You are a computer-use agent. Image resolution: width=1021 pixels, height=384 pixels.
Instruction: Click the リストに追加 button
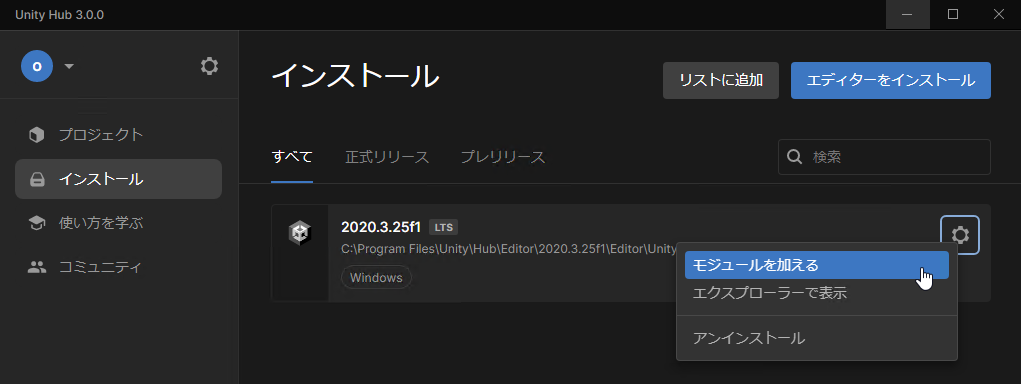721,81
